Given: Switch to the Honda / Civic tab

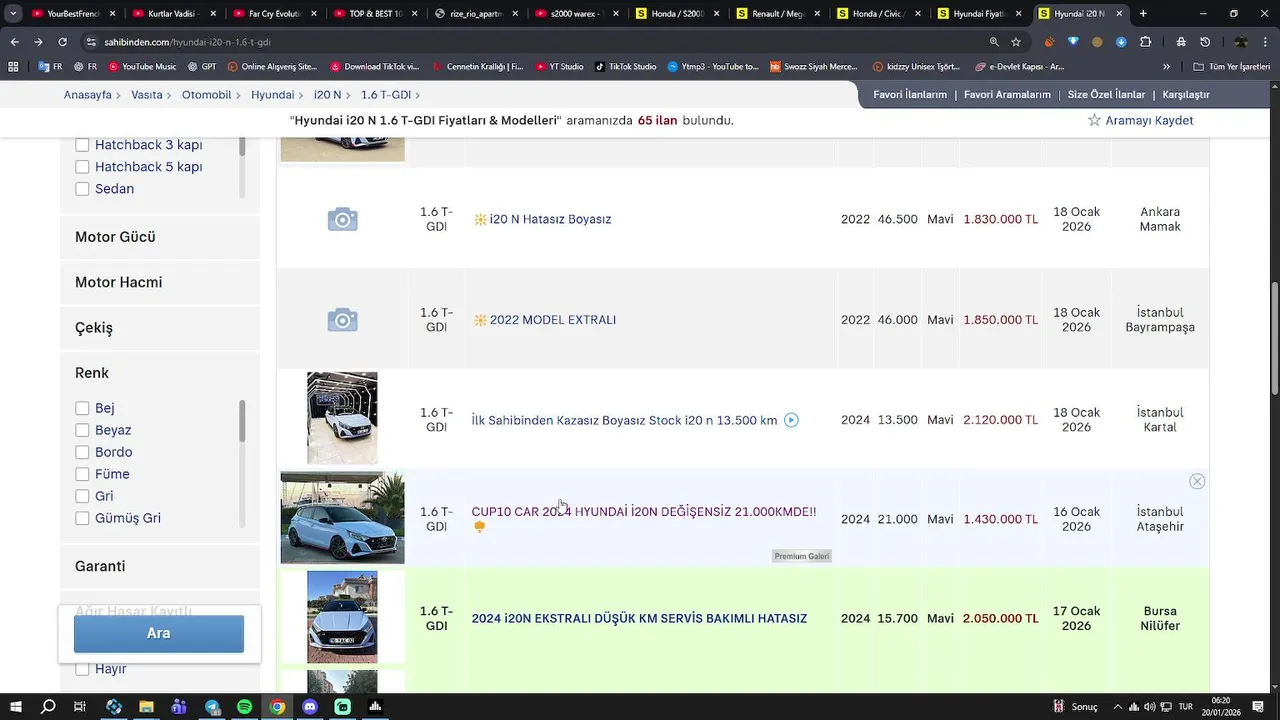Looking at the screenshot, I should click(x=880, y=14).
